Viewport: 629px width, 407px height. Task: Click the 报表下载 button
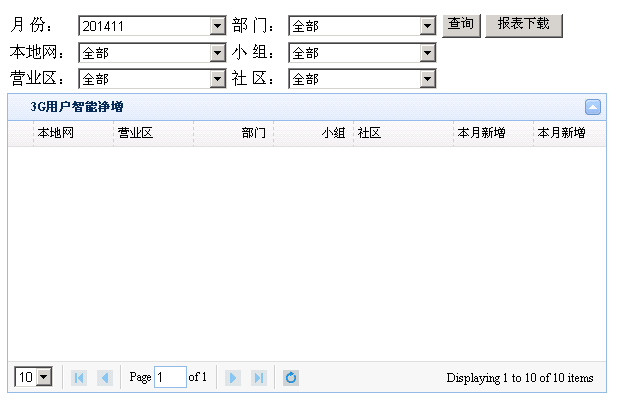[x=524, y=26]
